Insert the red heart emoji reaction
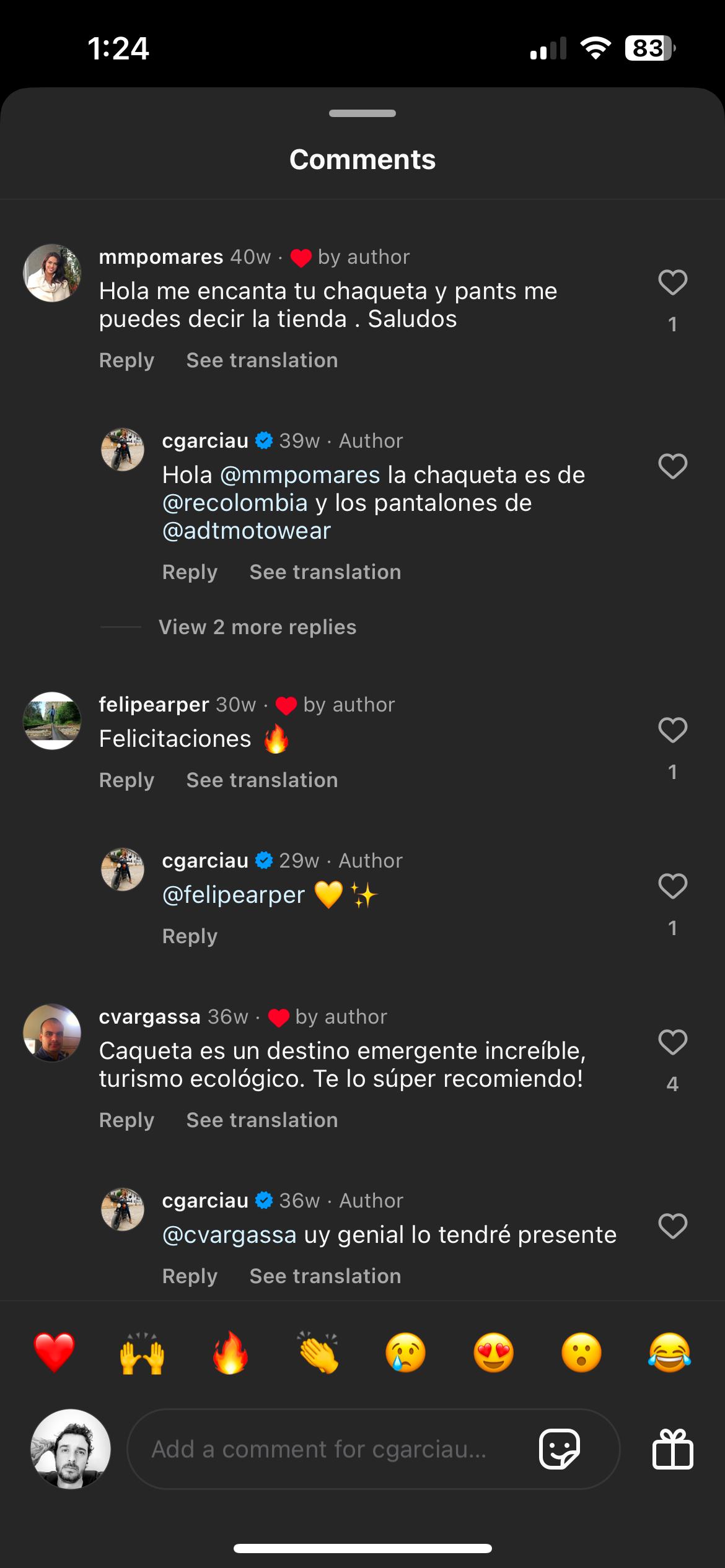The image size is (725, 1568). pos(55,1353)
